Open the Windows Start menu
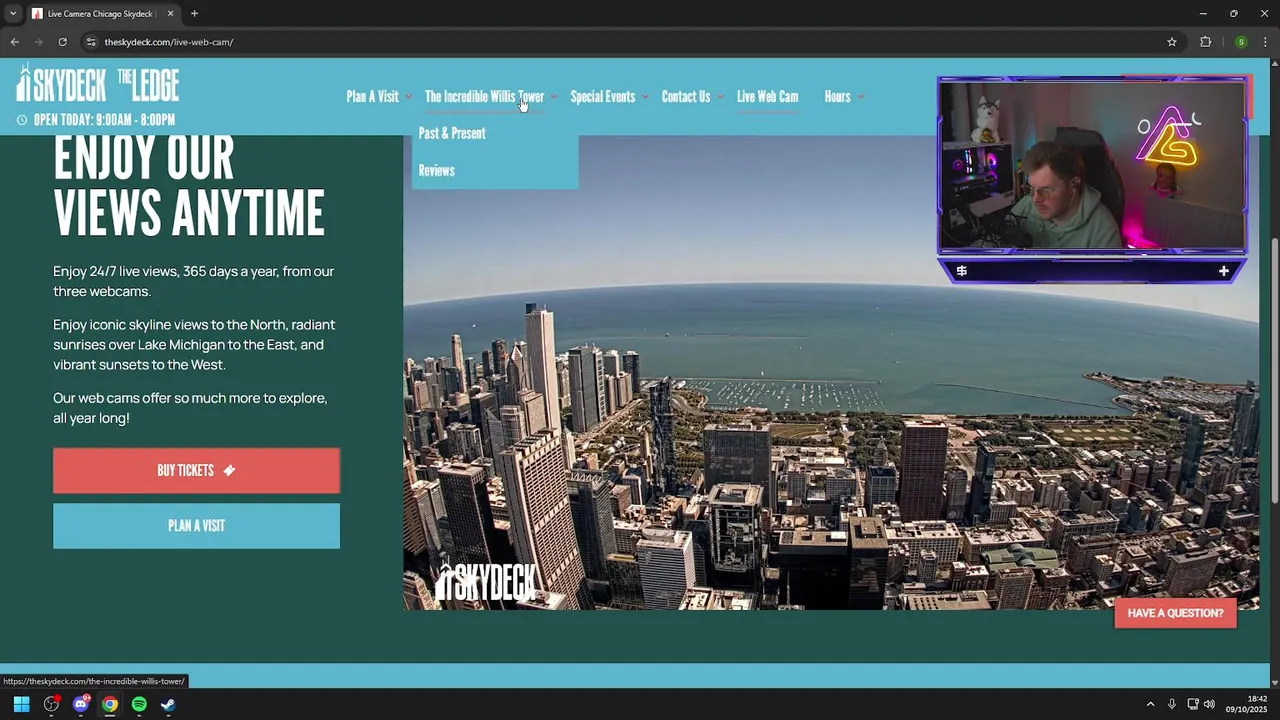 [x=21, y=704]
